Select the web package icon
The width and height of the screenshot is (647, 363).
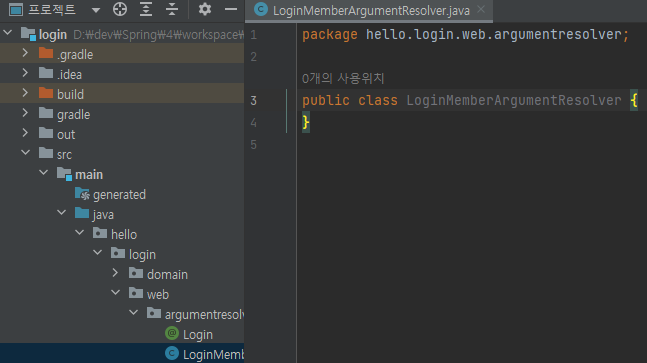pos(136,293)
